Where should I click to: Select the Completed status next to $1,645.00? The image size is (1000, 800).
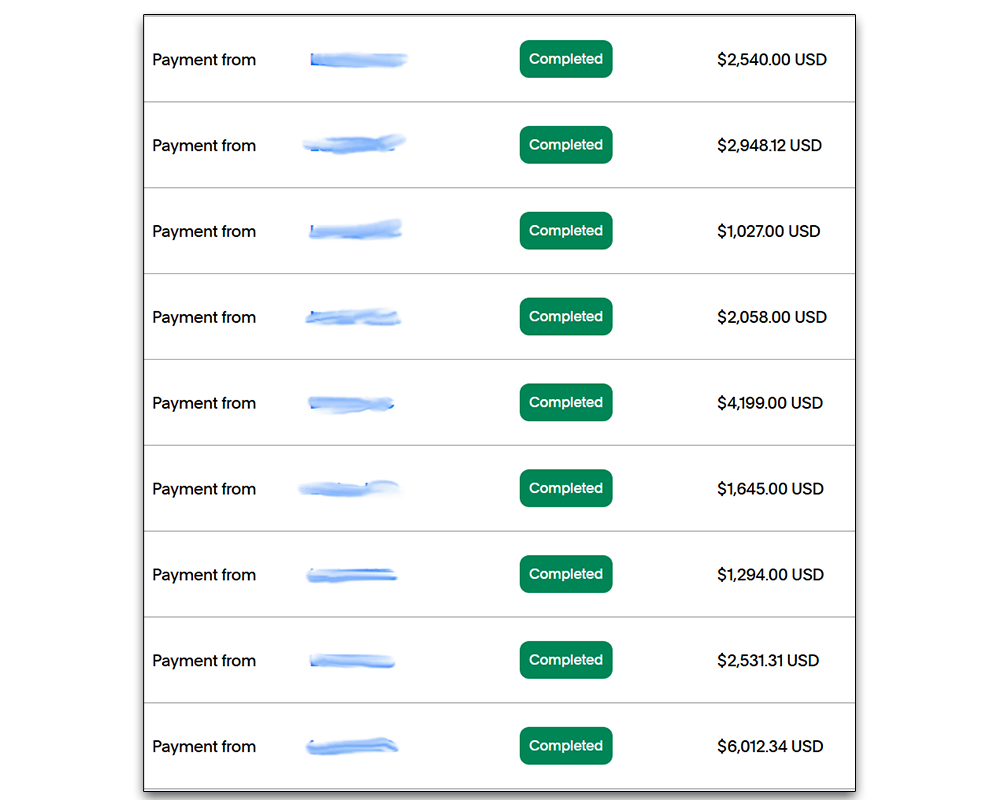[x=566, y=488]
